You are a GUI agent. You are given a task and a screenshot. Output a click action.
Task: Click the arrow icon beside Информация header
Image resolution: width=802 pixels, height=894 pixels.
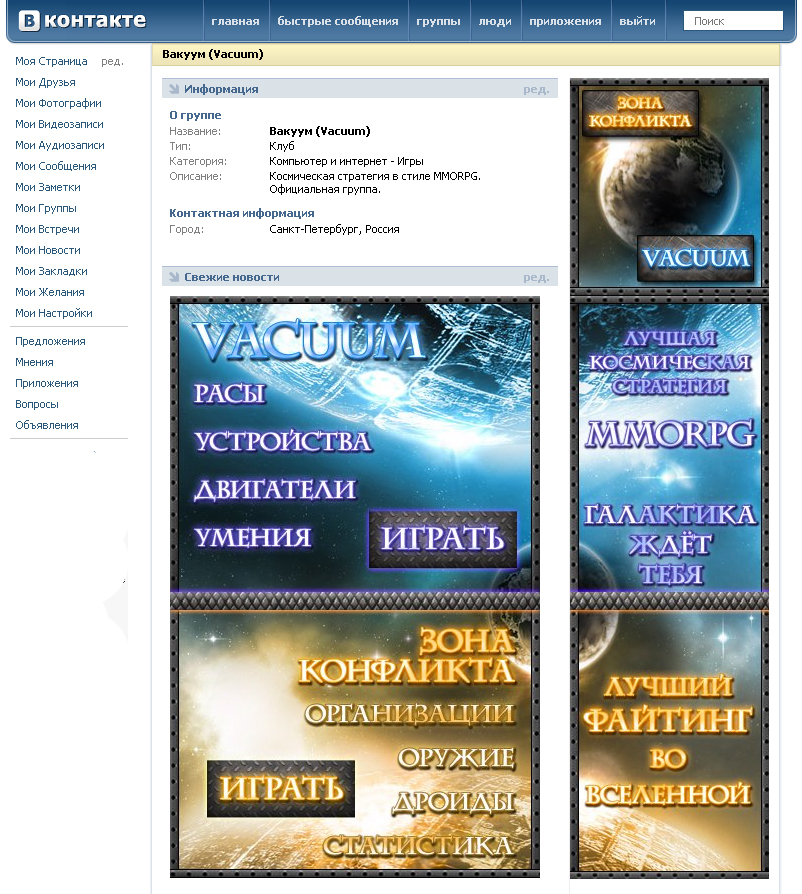[x=173, y=89]
